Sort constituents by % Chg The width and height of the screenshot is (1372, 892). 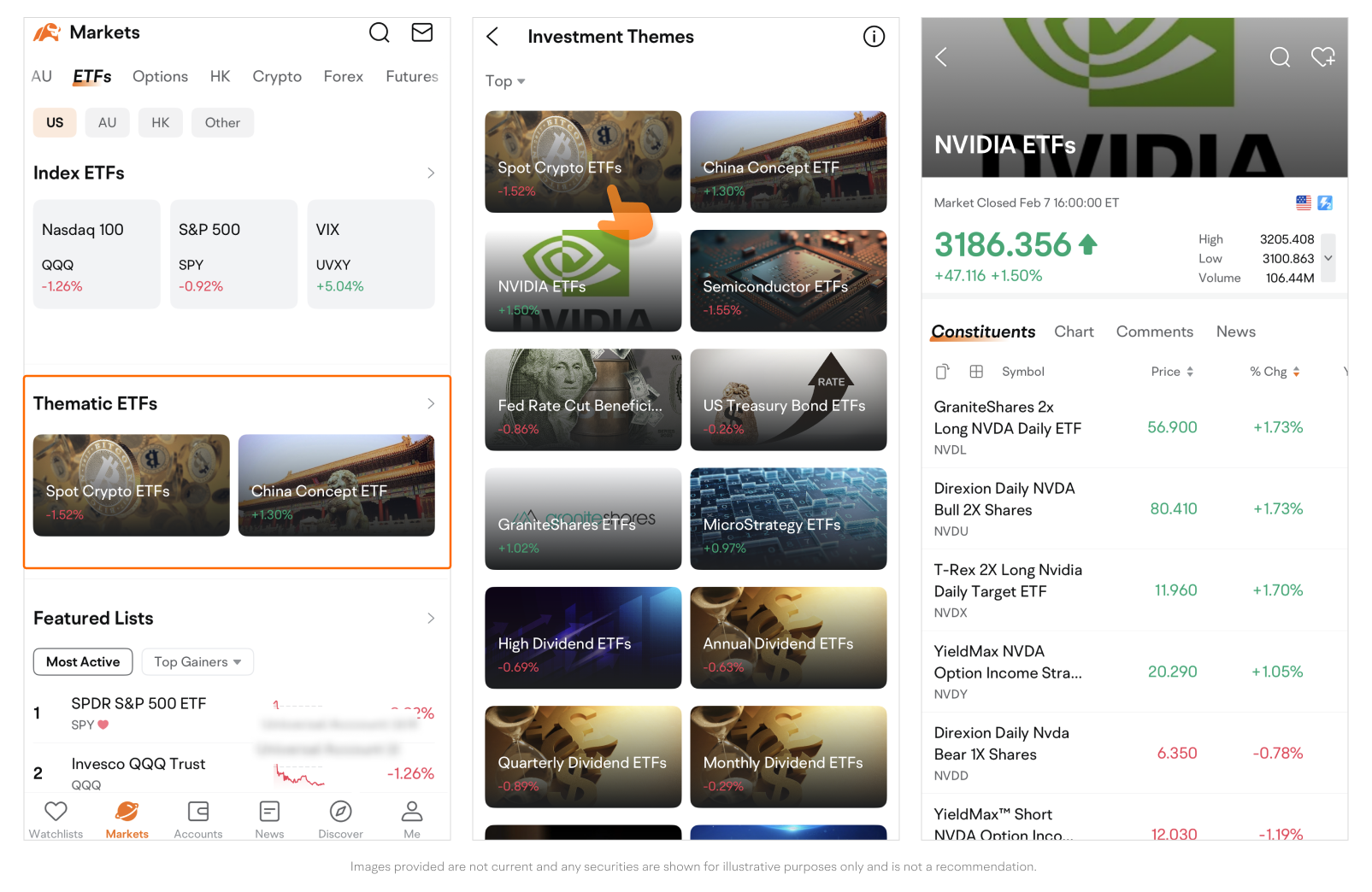[x=1275, y=372]
